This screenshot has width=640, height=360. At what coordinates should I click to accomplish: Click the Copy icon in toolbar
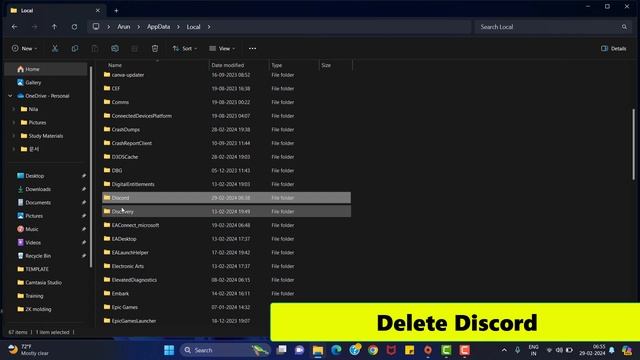click(x=75, y=49)
